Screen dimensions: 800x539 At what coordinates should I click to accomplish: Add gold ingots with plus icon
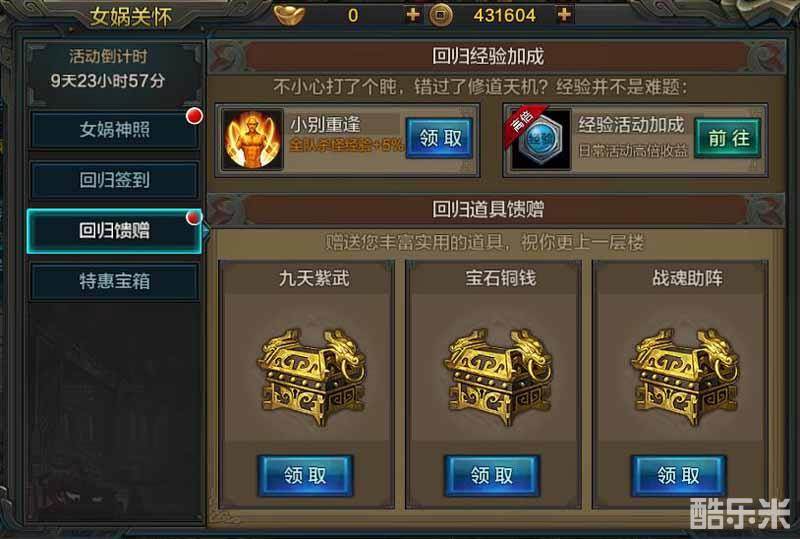412,15
